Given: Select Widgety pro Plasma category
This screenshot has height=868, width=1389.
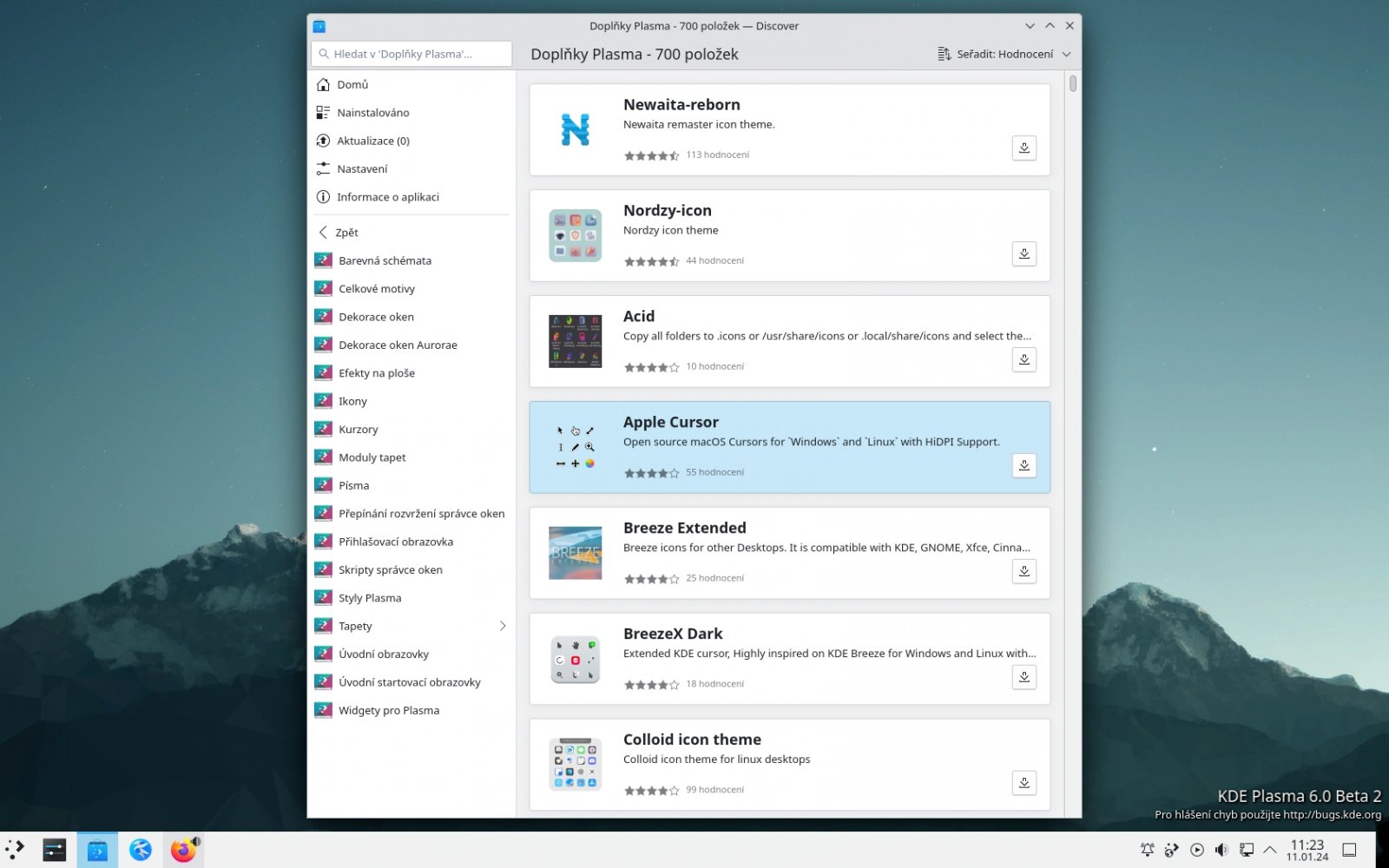Looking at the screenshot, I should click(x=411, y=710).
